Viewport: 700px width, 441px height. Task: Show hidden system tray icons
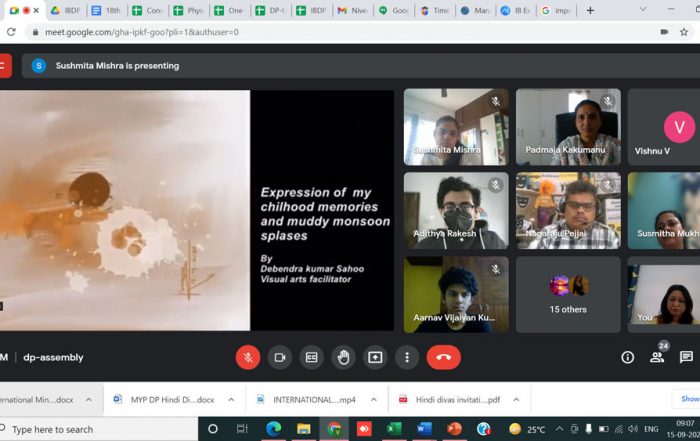point(559,429)
